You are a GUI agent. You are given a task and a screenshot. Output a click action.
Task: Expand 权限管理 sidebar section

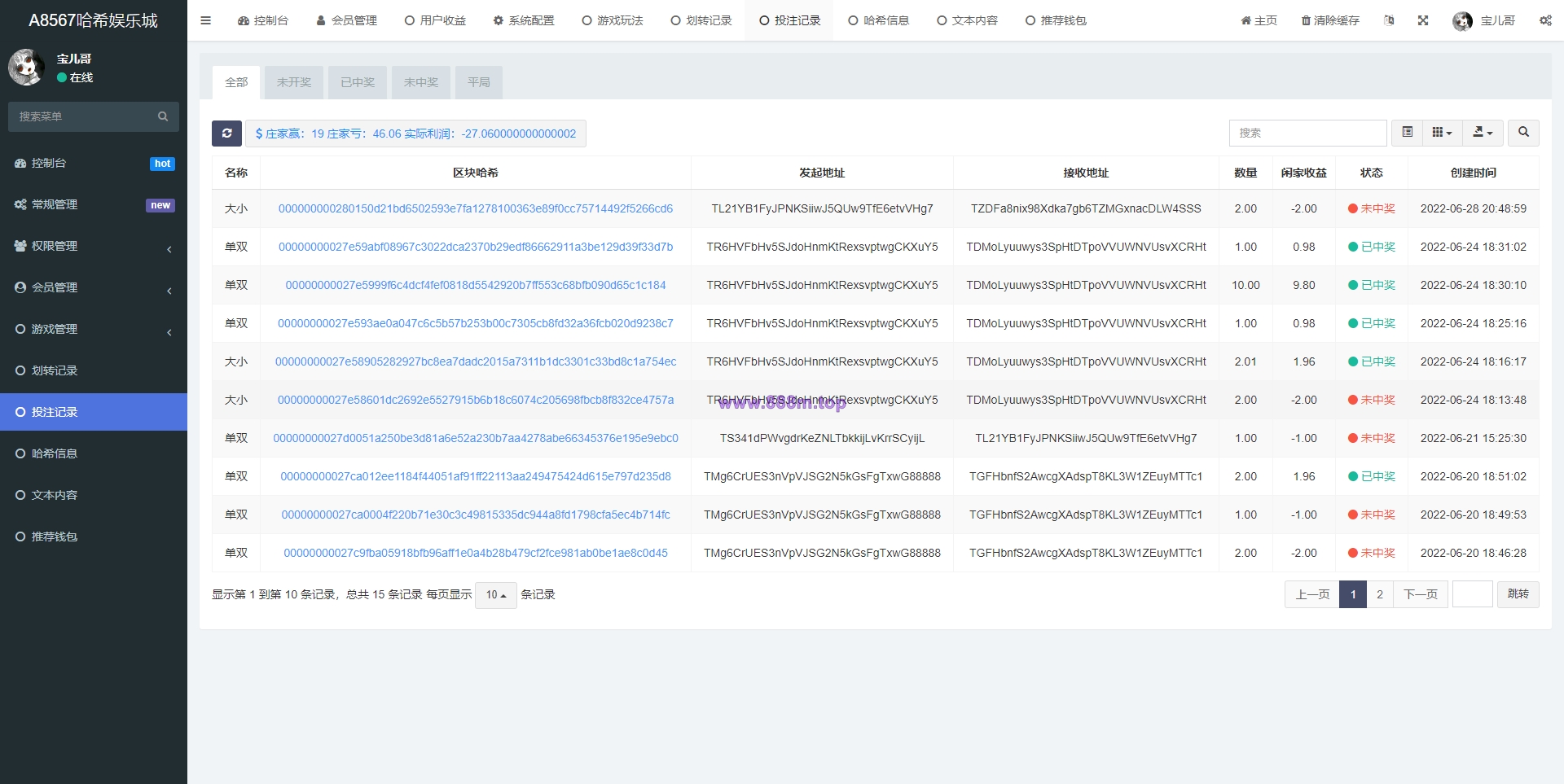[94, 246]
